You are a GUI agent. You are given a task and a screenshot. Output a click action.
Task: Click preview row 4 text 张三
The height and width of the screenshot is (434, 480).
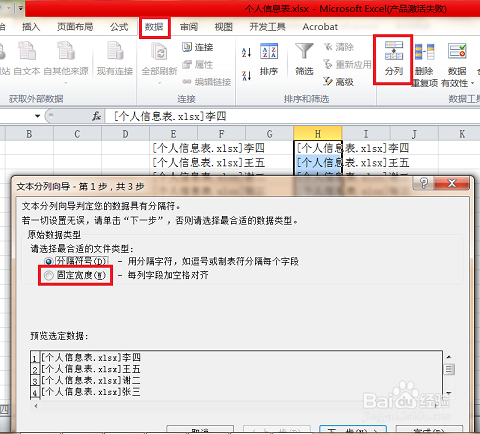coord(131,392)
